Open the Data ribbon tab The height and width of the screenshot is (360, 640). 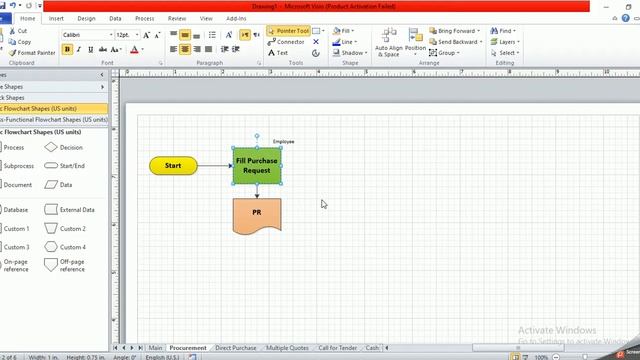pos(115,18)
